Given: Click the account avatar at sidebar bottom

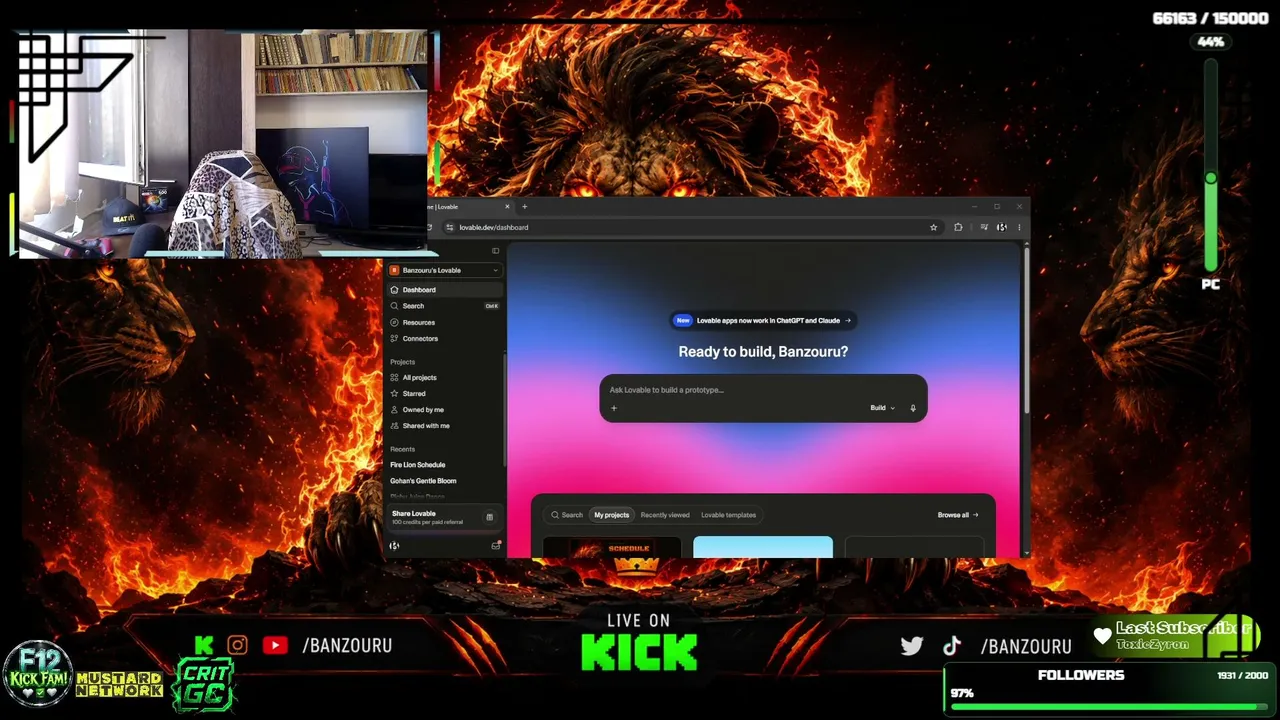Looking at the screenshot, I should [394, 546].
